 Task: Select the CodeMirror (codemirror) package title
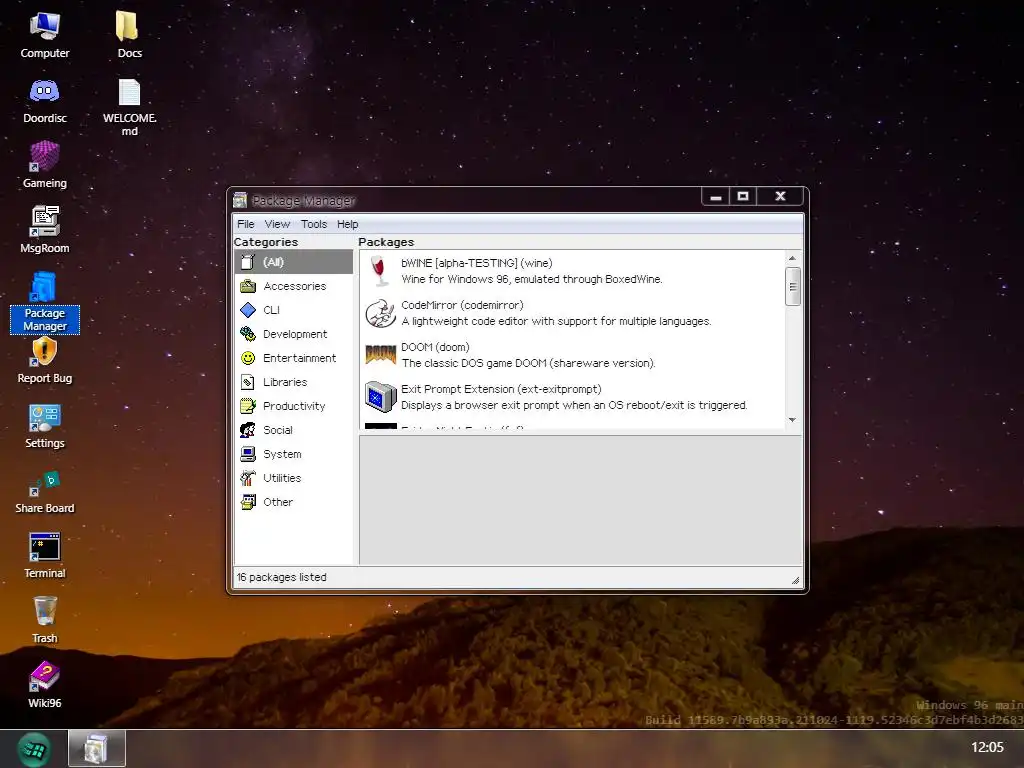pyautogui.click(x=462, y=305)
